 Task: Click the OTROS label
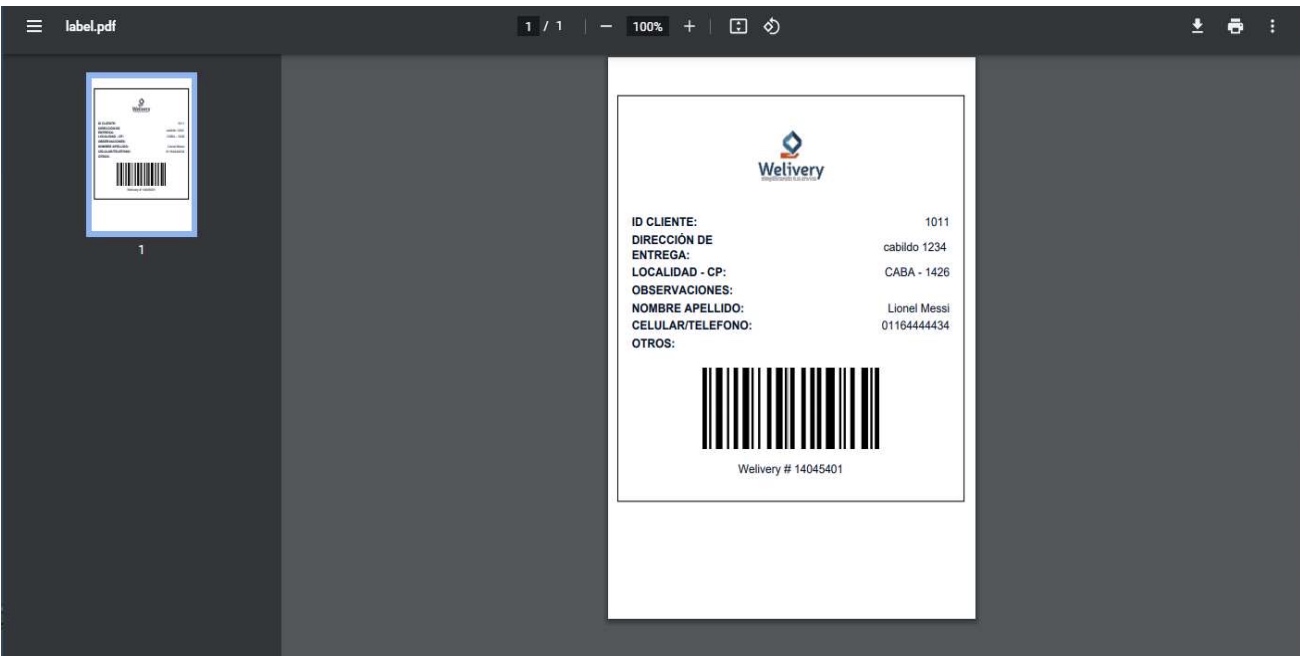(654, 343)
